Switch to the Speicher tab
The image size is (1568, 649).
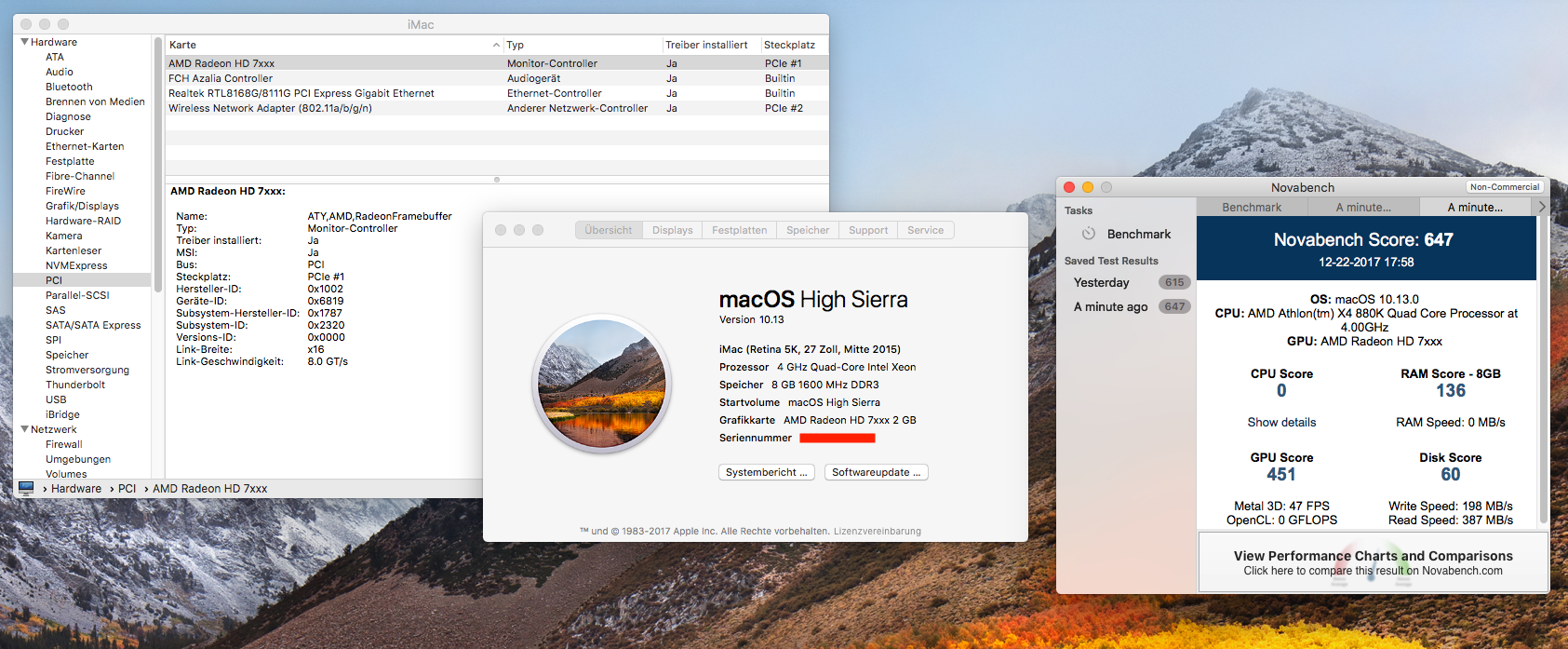point(808,230)
